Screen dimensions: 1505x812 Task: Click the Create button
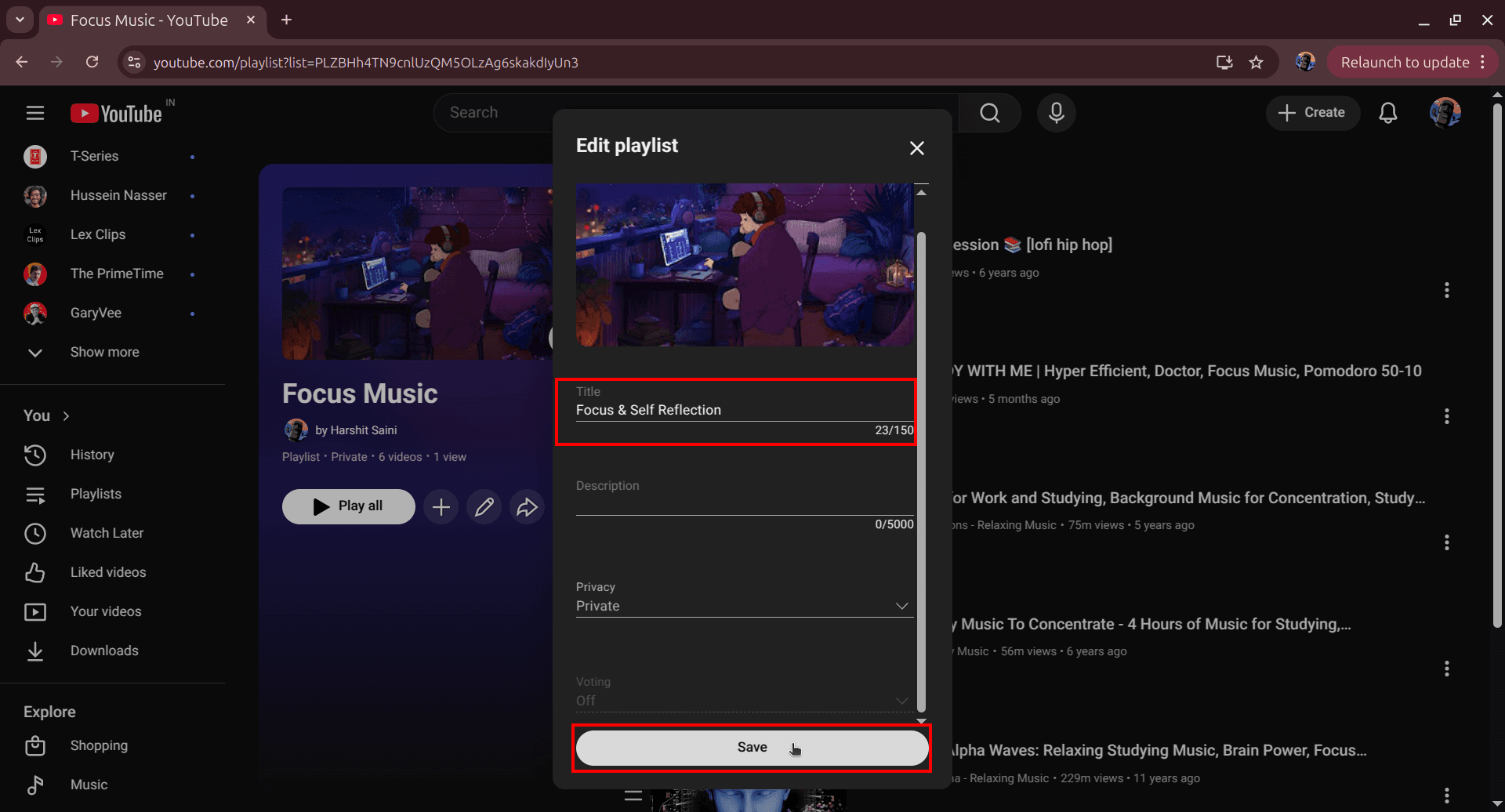[x=1312, y=113]
